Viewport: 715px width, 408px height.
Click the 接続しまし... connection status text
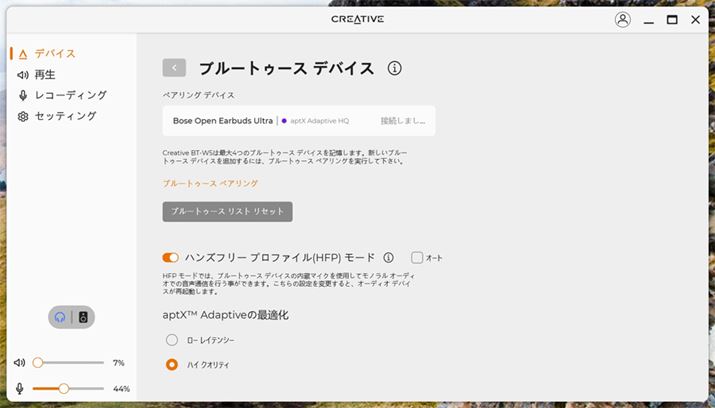point(403,121)
